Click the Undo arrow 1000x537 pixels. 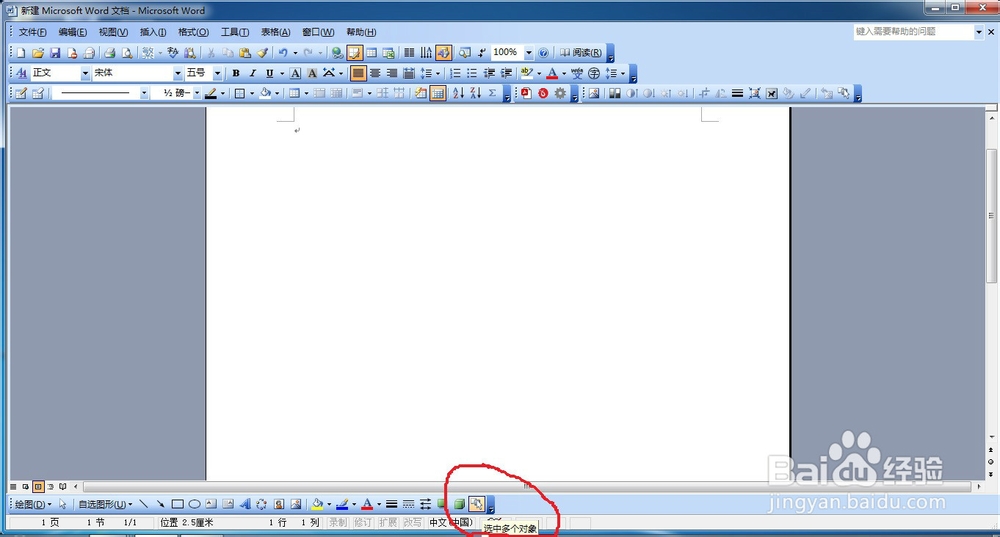point(283,53)
